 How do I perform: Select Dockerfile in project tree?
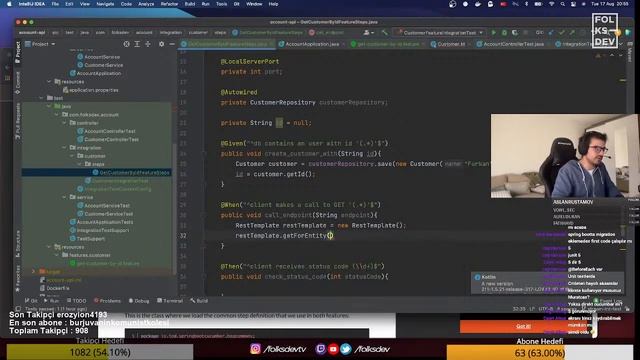54,288
